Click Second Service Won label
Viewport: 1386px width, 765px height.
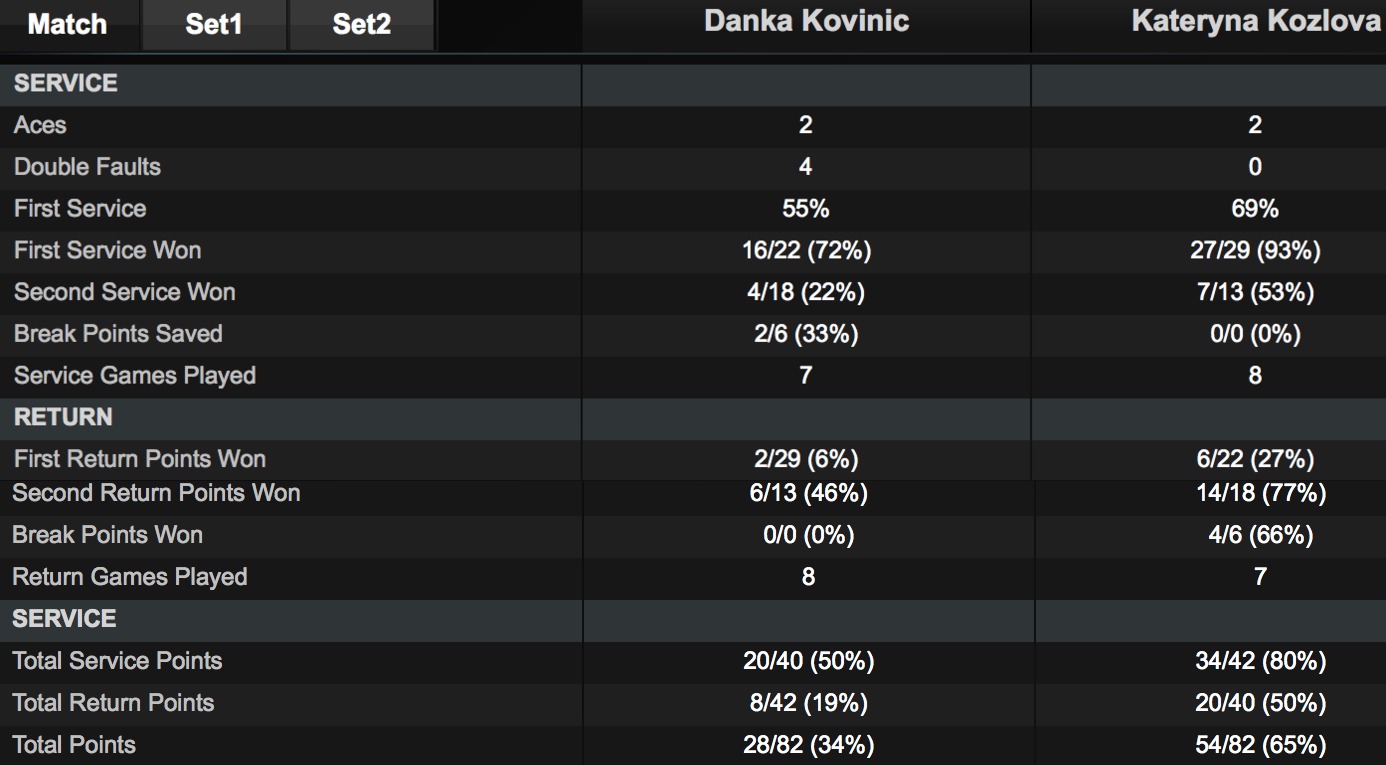pos(124,292)
